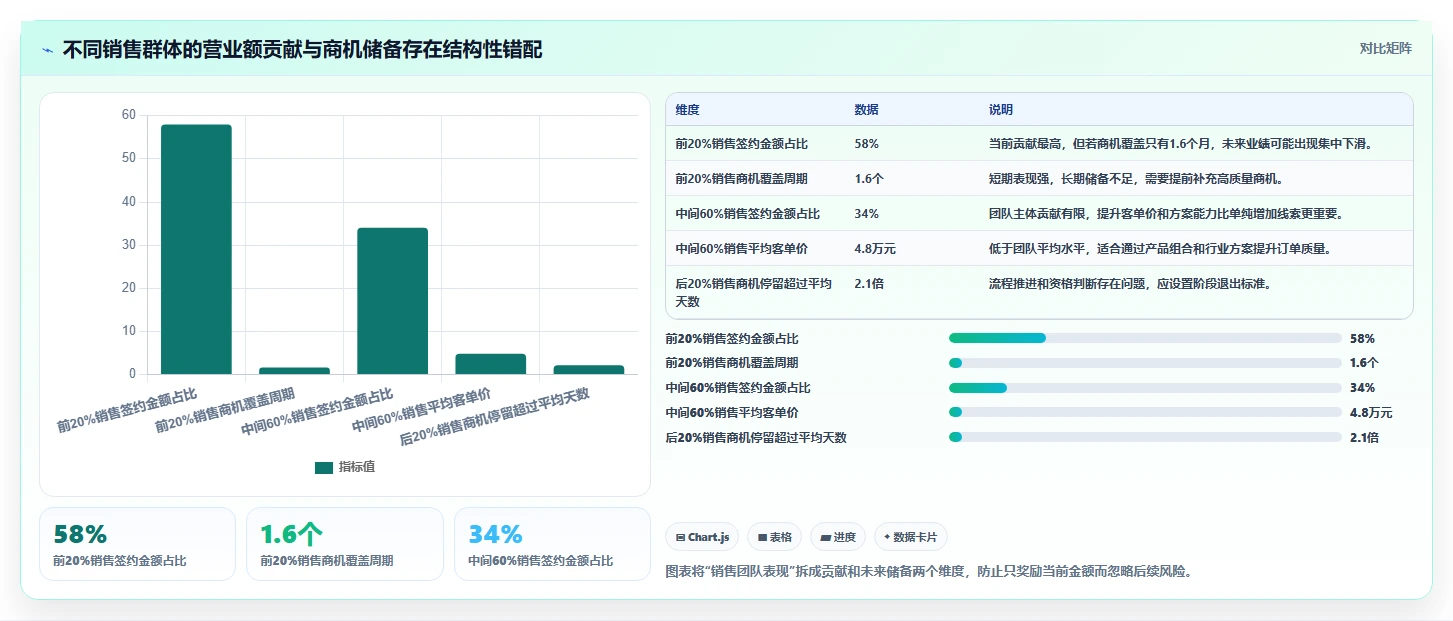The image size is (1453, 621).
Task: Click the 中间60%销售平均客单价 bar in the chart
Action: pyautogui.click(x=490, y=364)
